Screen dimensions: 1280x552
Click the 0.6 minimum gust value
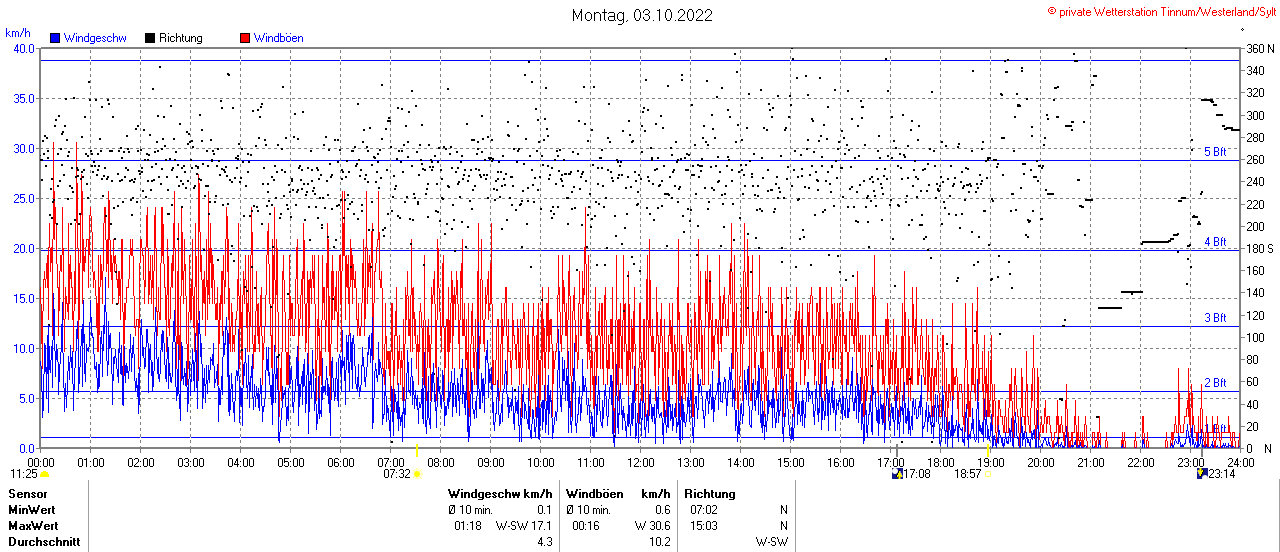tap(662, 510)
